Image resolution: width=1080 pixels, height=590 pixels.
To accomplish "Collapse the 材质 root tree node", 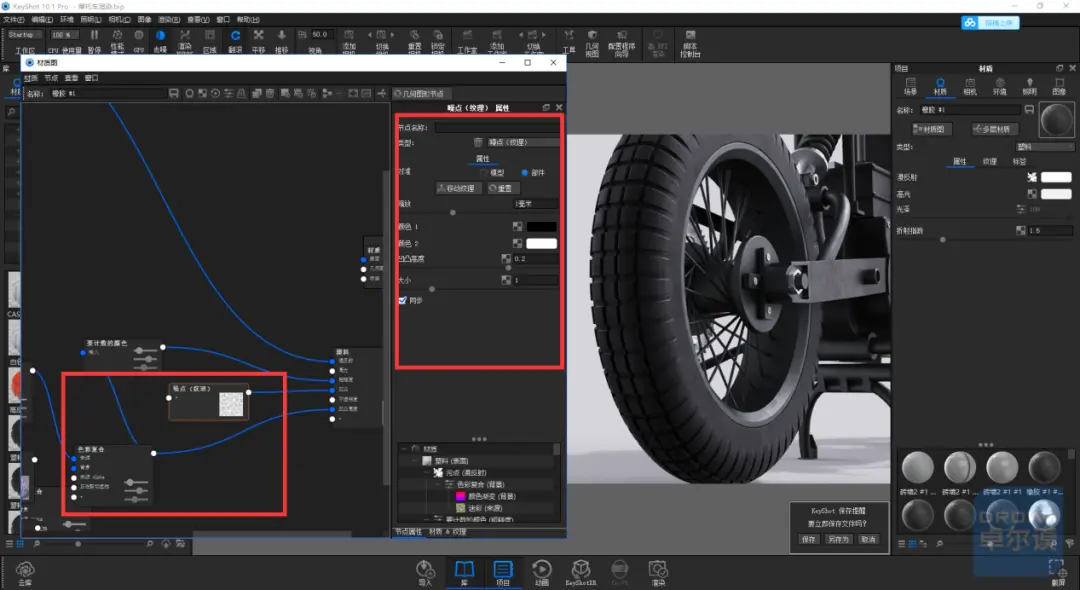I will coord(404,449).
